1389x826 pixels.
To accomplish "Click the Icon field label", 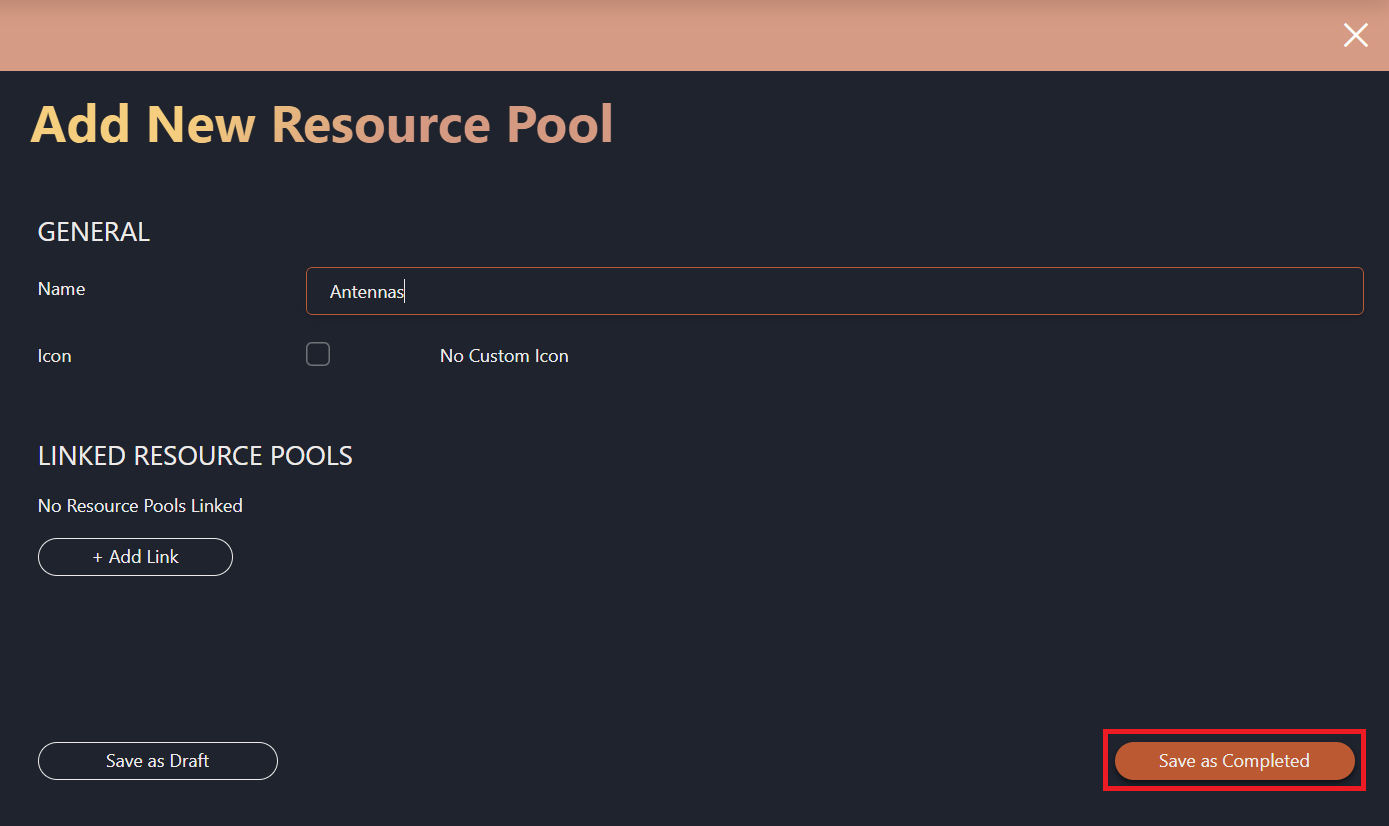I will (54, 356).
